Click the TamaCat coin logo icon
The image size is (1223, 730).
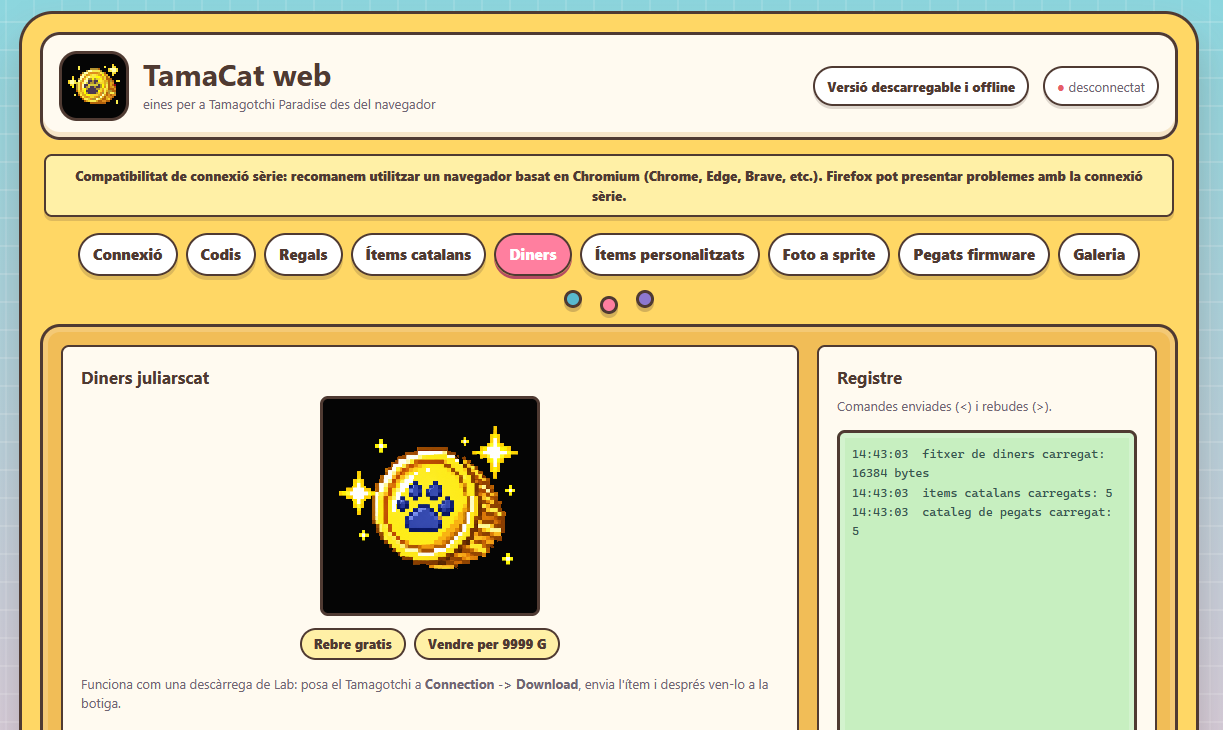click(x=94, y=86)
